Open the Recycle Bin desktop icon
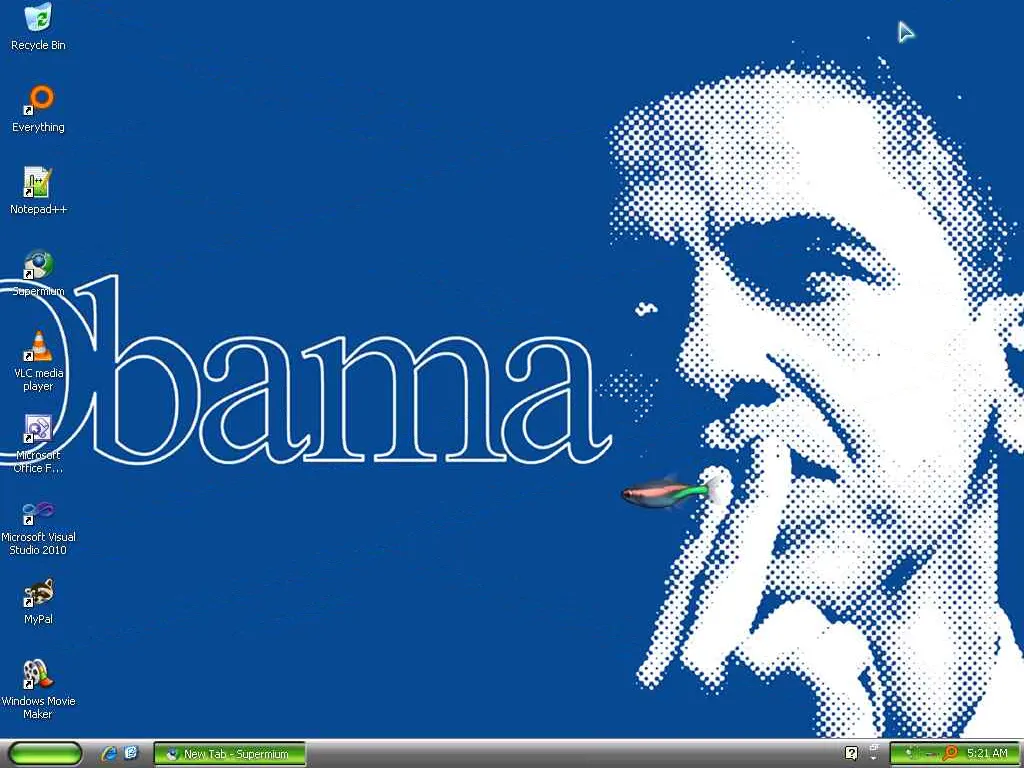Viewport: 1024px width, 768px height. tap(38, 26)
